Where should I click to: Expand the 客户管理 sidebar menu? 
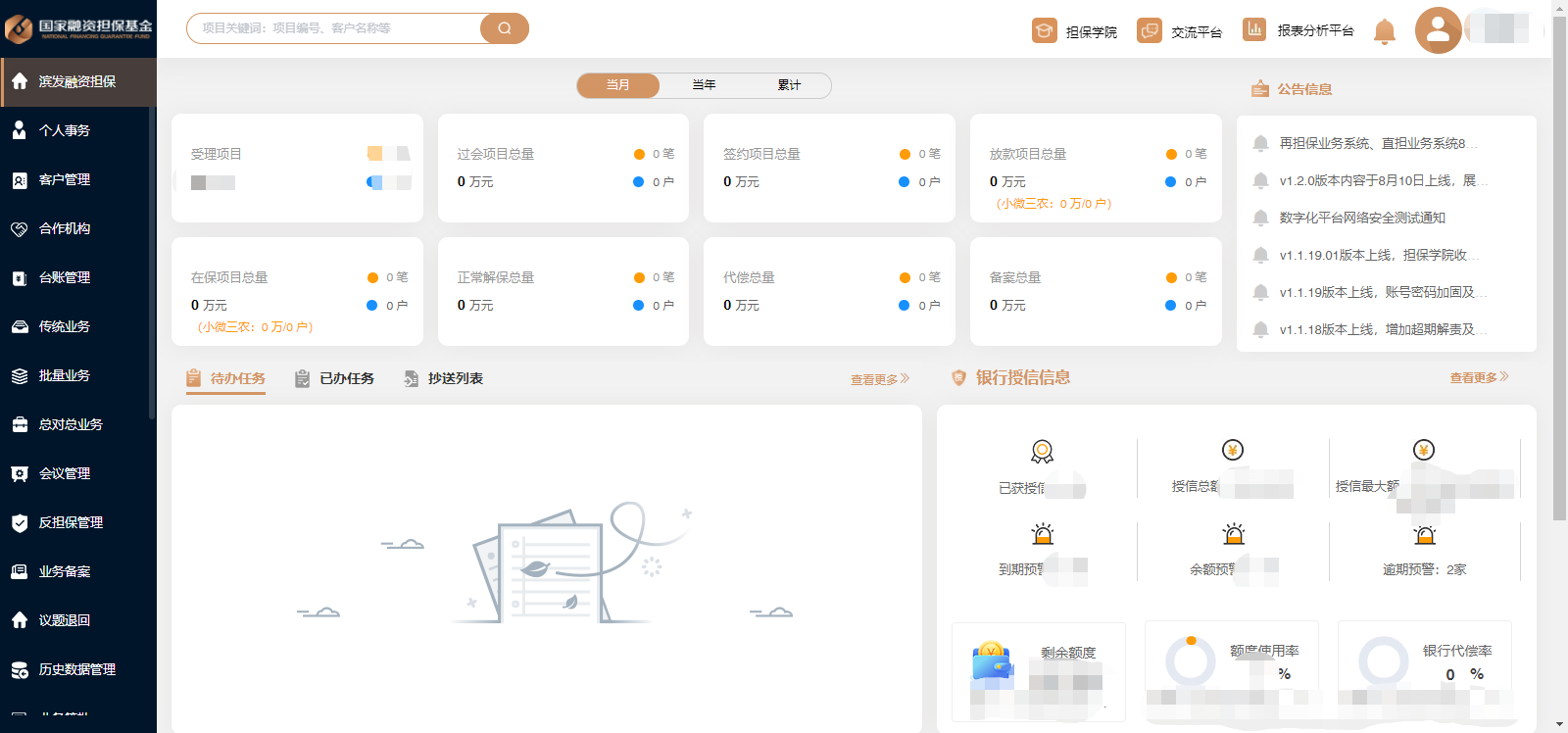65,179
